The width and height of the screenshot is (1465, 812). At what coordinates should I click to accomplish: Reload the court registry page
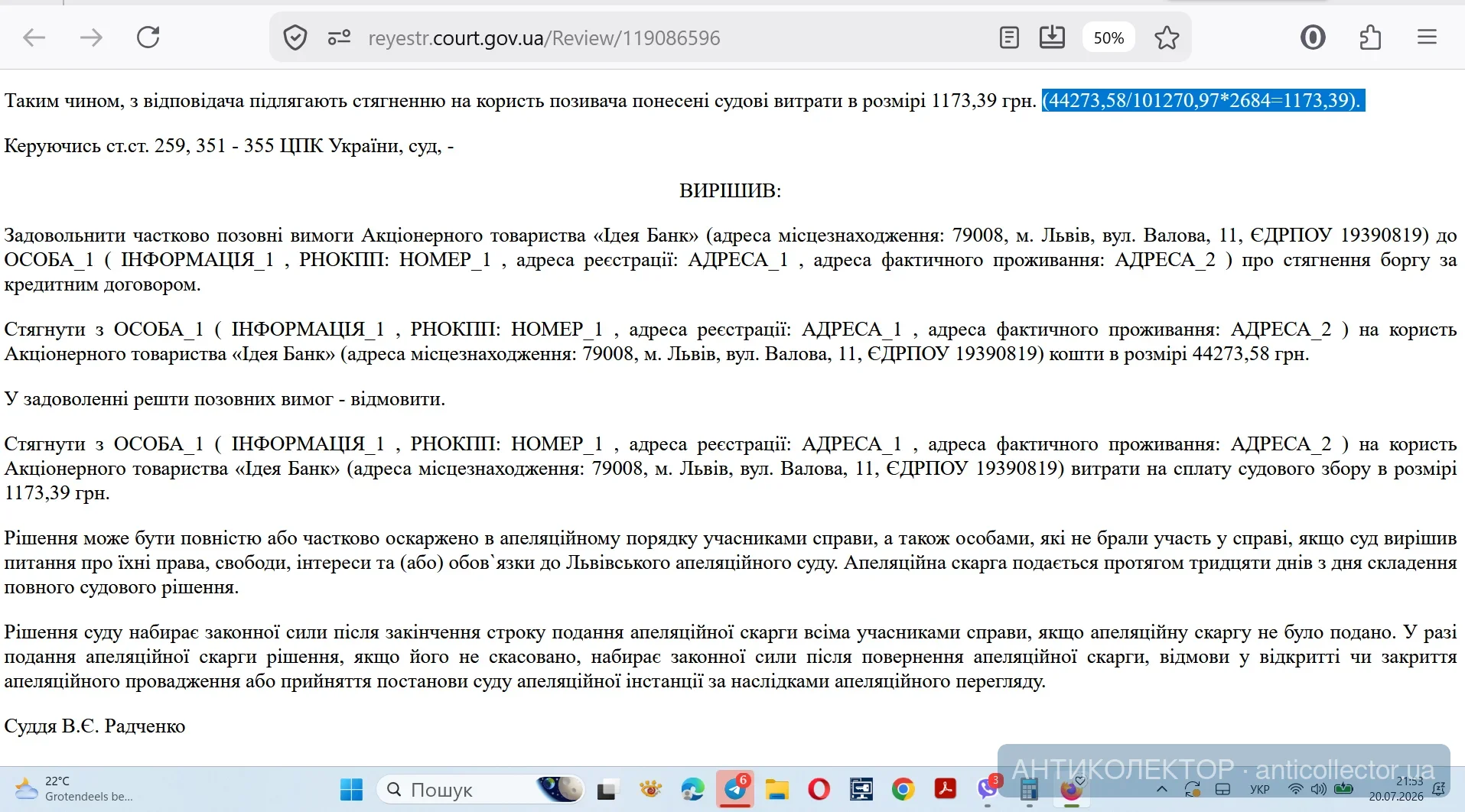click(148, 37)
